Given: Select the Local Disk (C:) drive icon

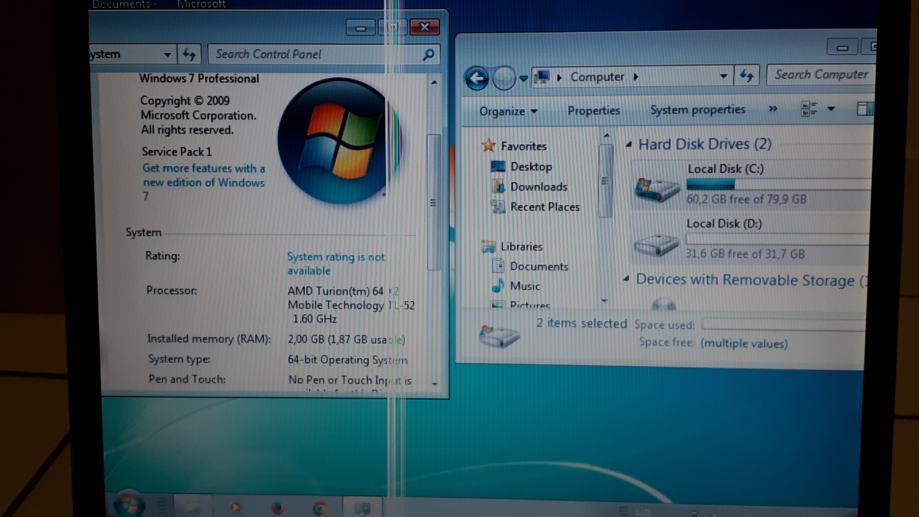Looking at the screenshot, I should click(656, 188).
